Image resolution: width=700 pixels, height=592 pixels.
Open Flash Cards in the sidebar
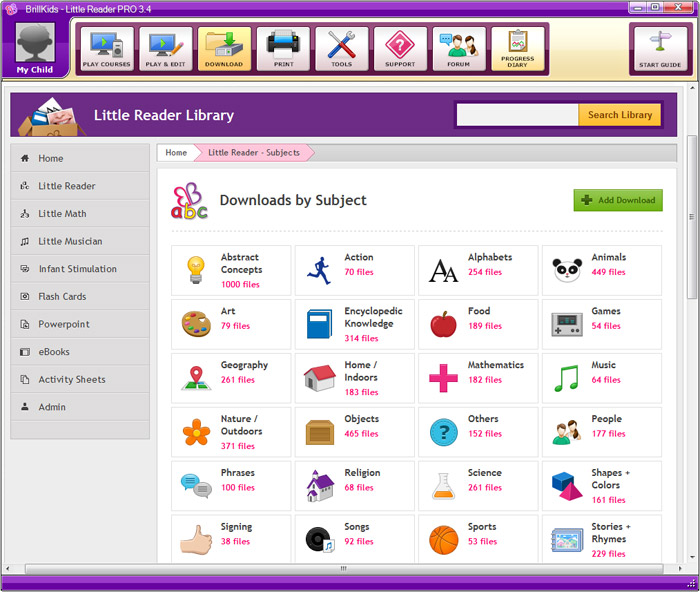(x=80, y=296)
